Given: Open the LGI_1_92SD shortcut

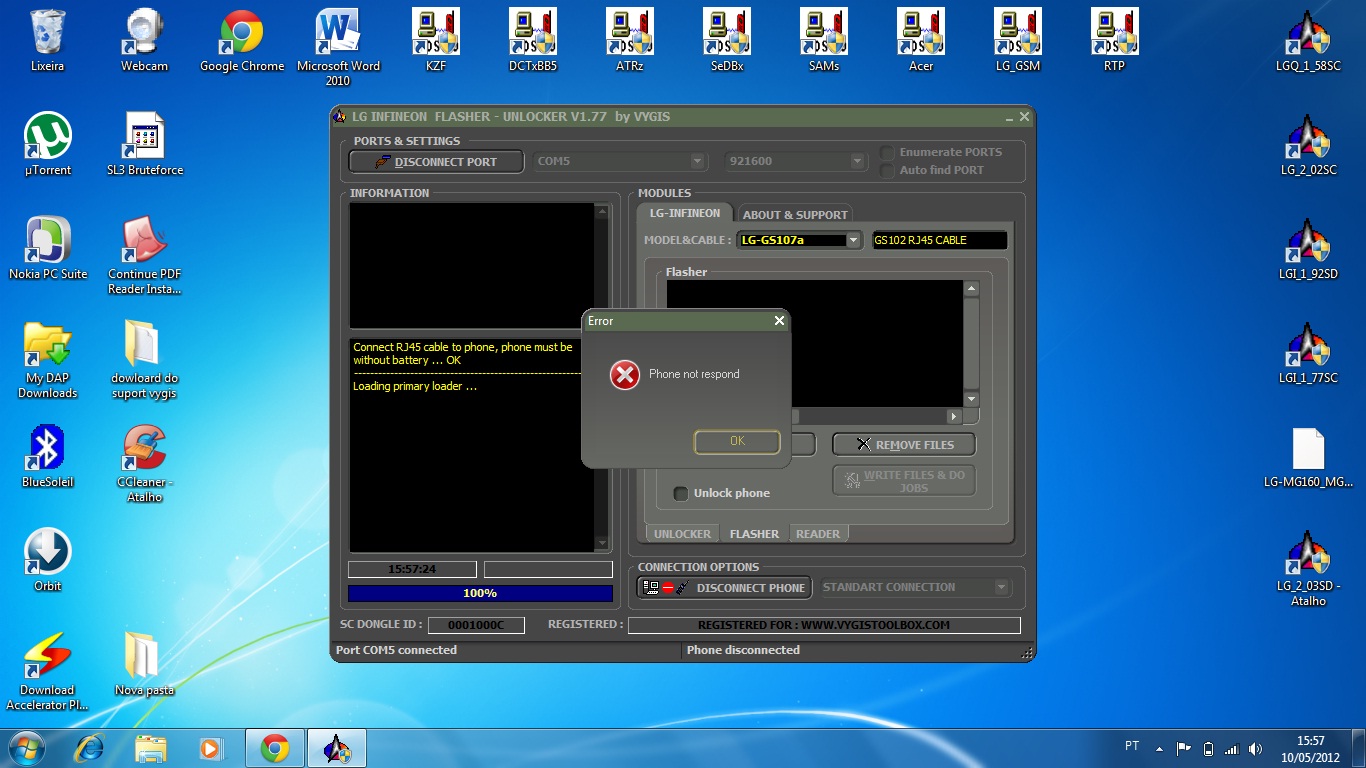Looking at the screenshot, I should coord(1308,248).
